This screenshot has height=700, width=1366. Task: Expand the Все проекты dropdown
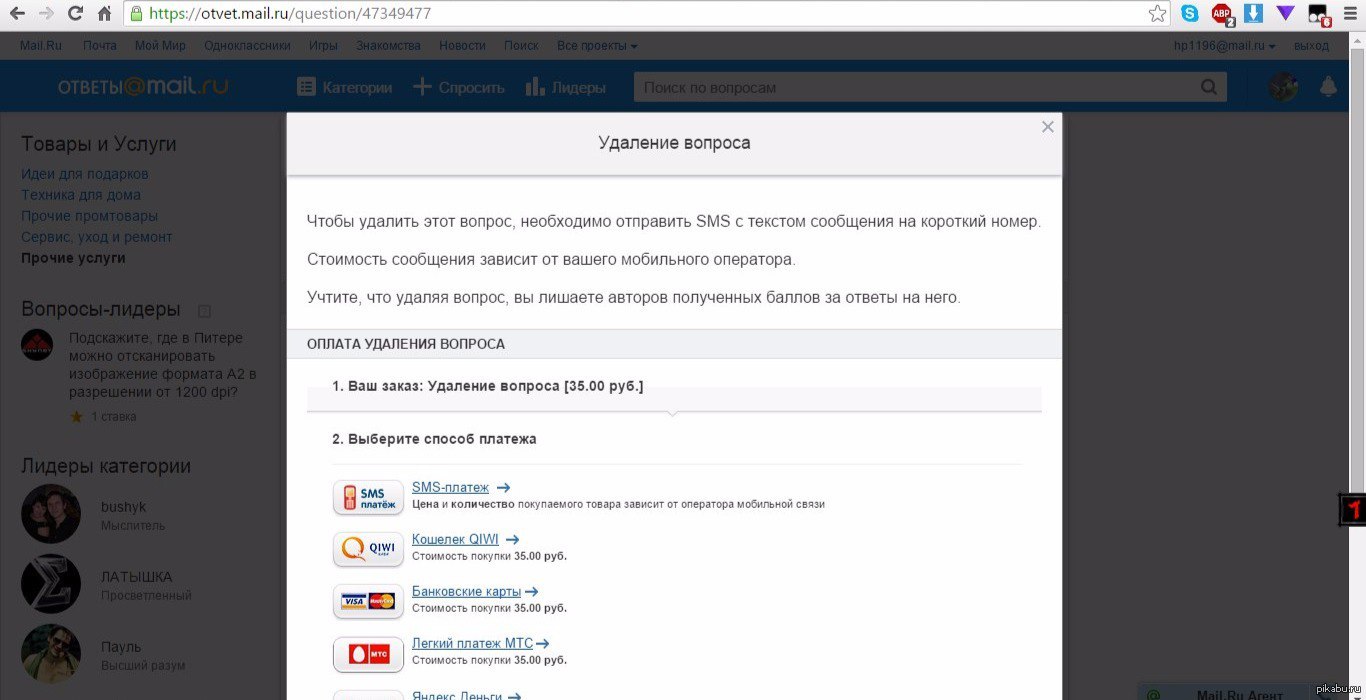tap(597, 46)
